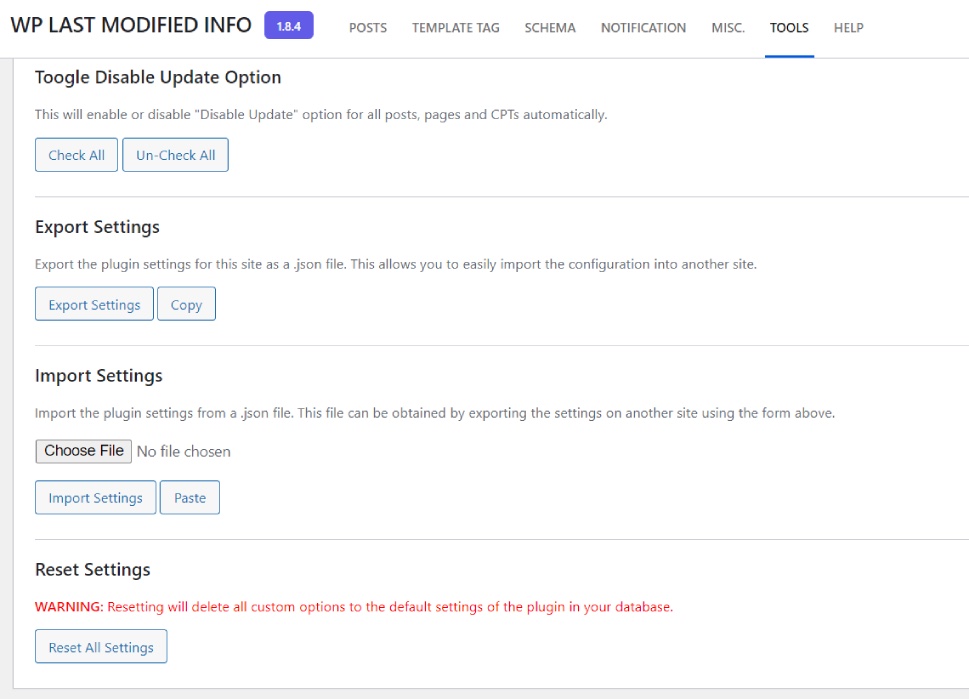Click the red WARNING reset message
Image resolution: width=969 pixels, height=699 pixels.
click(x=353, y=607)
